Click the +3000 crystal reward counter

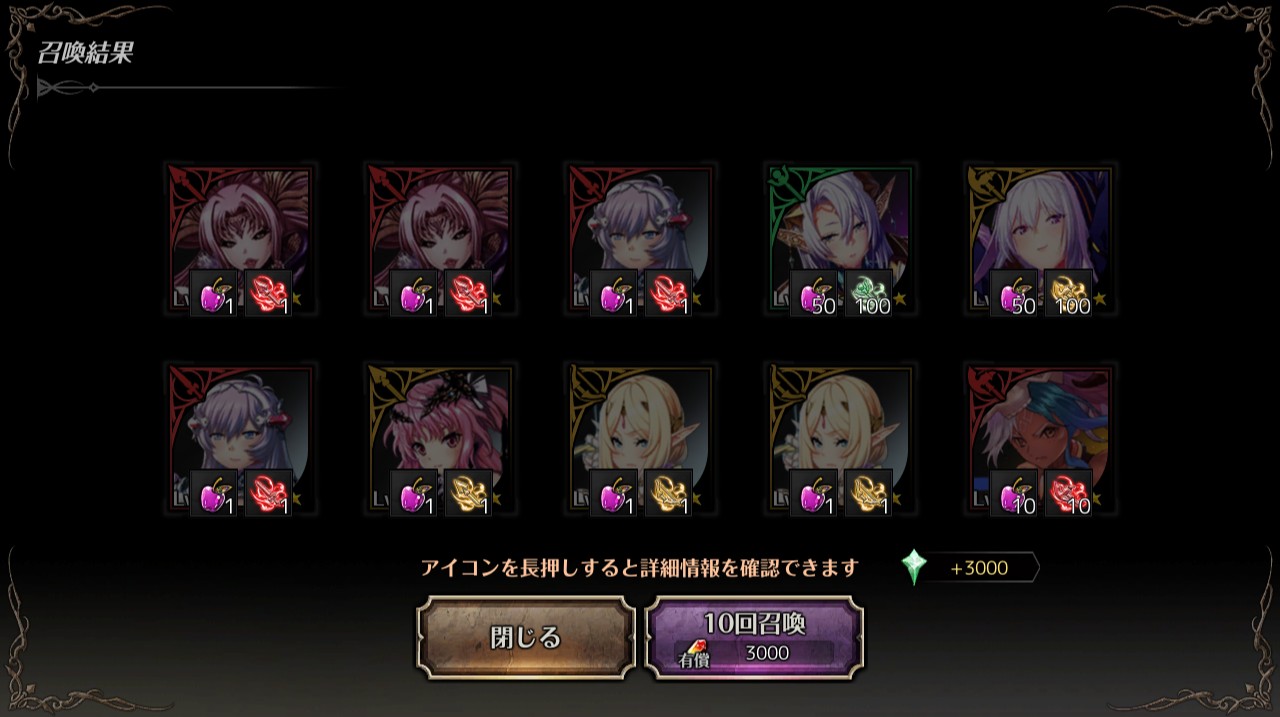978,568
